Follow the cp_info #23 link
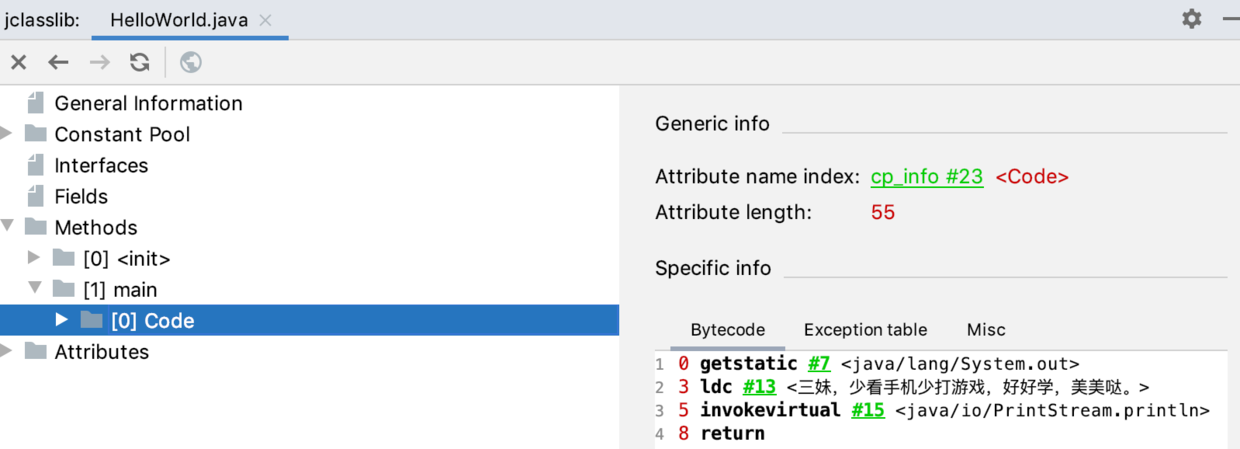 pos(926,177)
